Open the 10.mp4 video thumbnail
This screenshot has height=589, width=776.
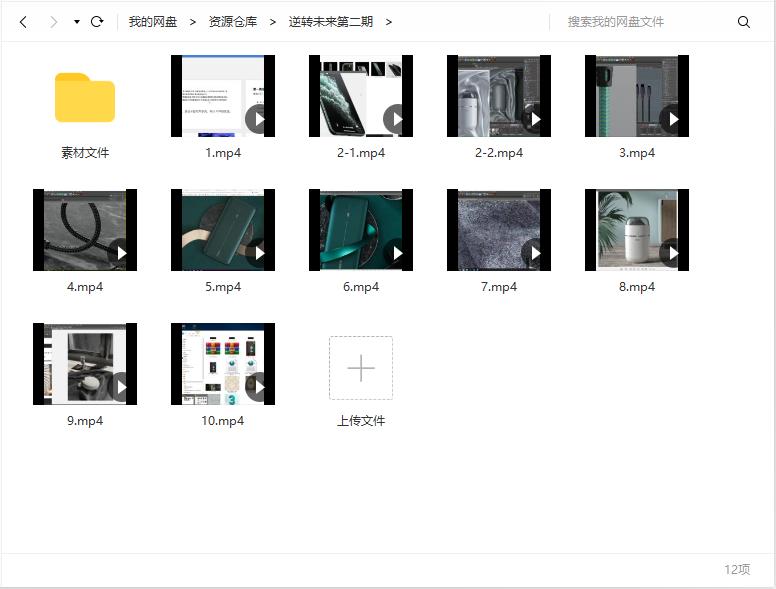coord(222,364)
